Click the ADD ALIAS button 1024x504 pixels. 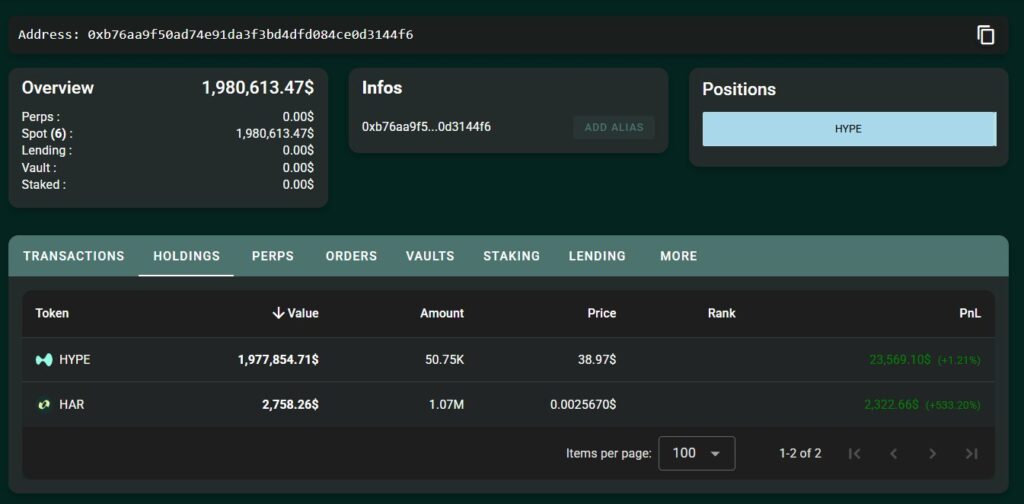point(614,127)
